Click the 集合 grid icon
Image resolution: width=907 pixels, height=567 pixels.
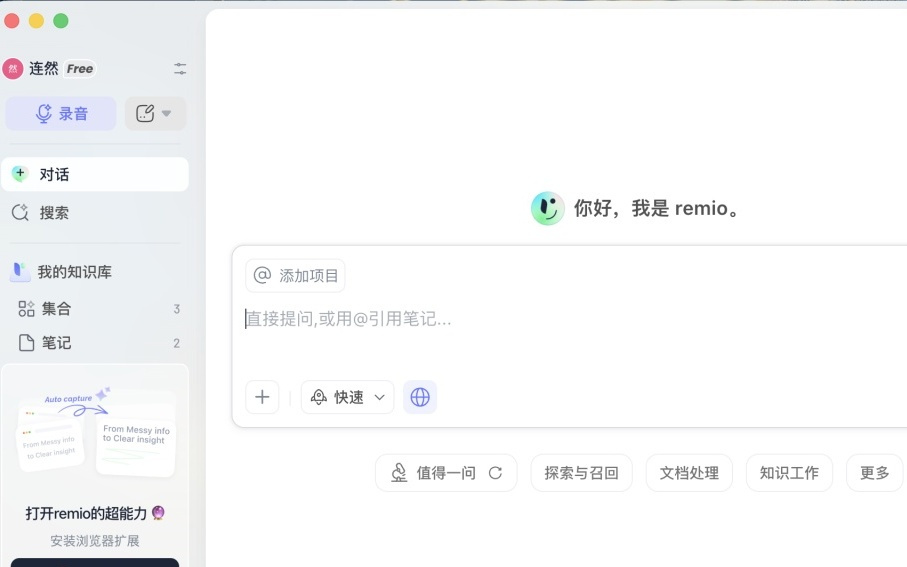(26, 308)
